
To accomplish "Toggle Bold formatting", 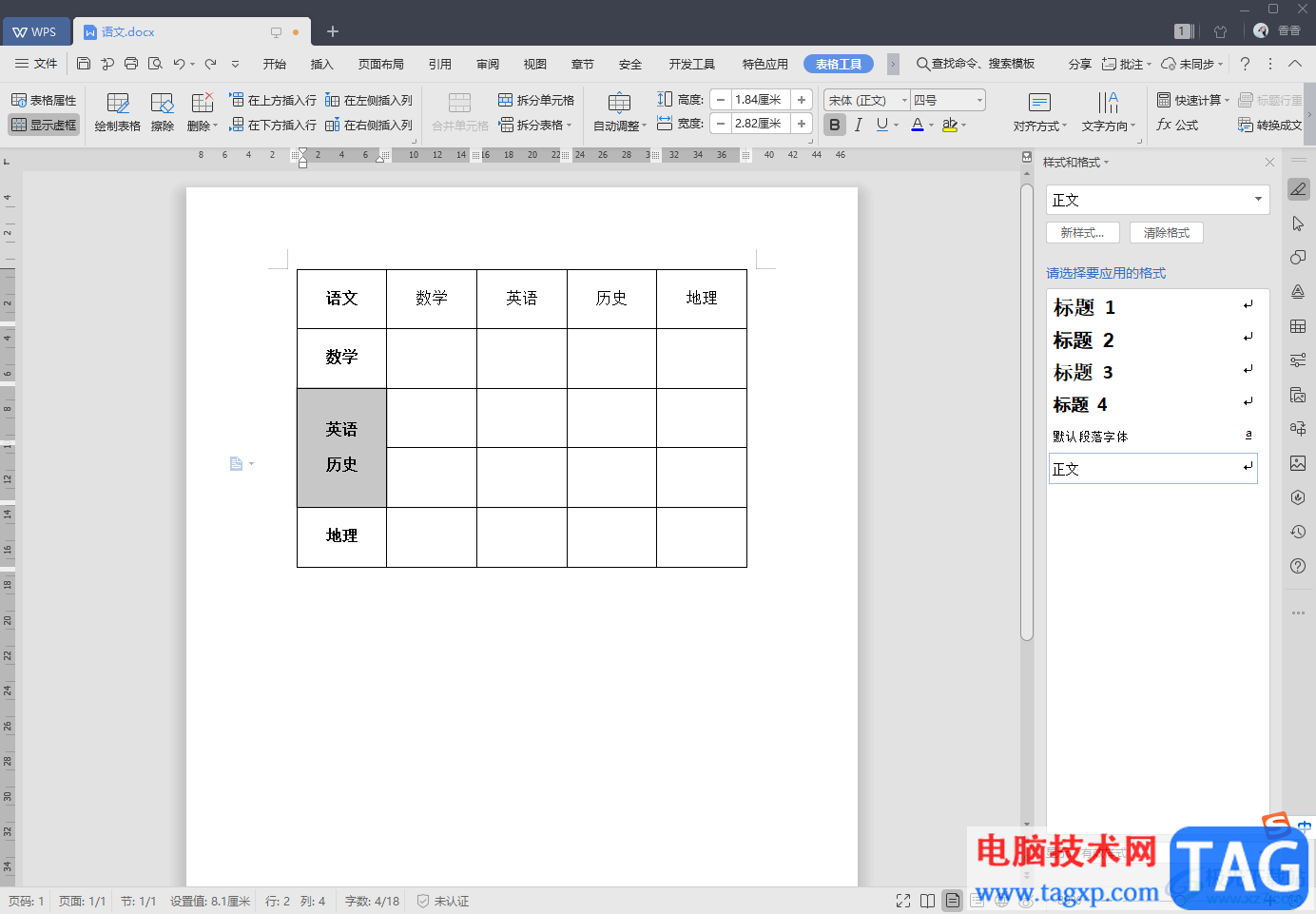I will click(x=835, y=125).
